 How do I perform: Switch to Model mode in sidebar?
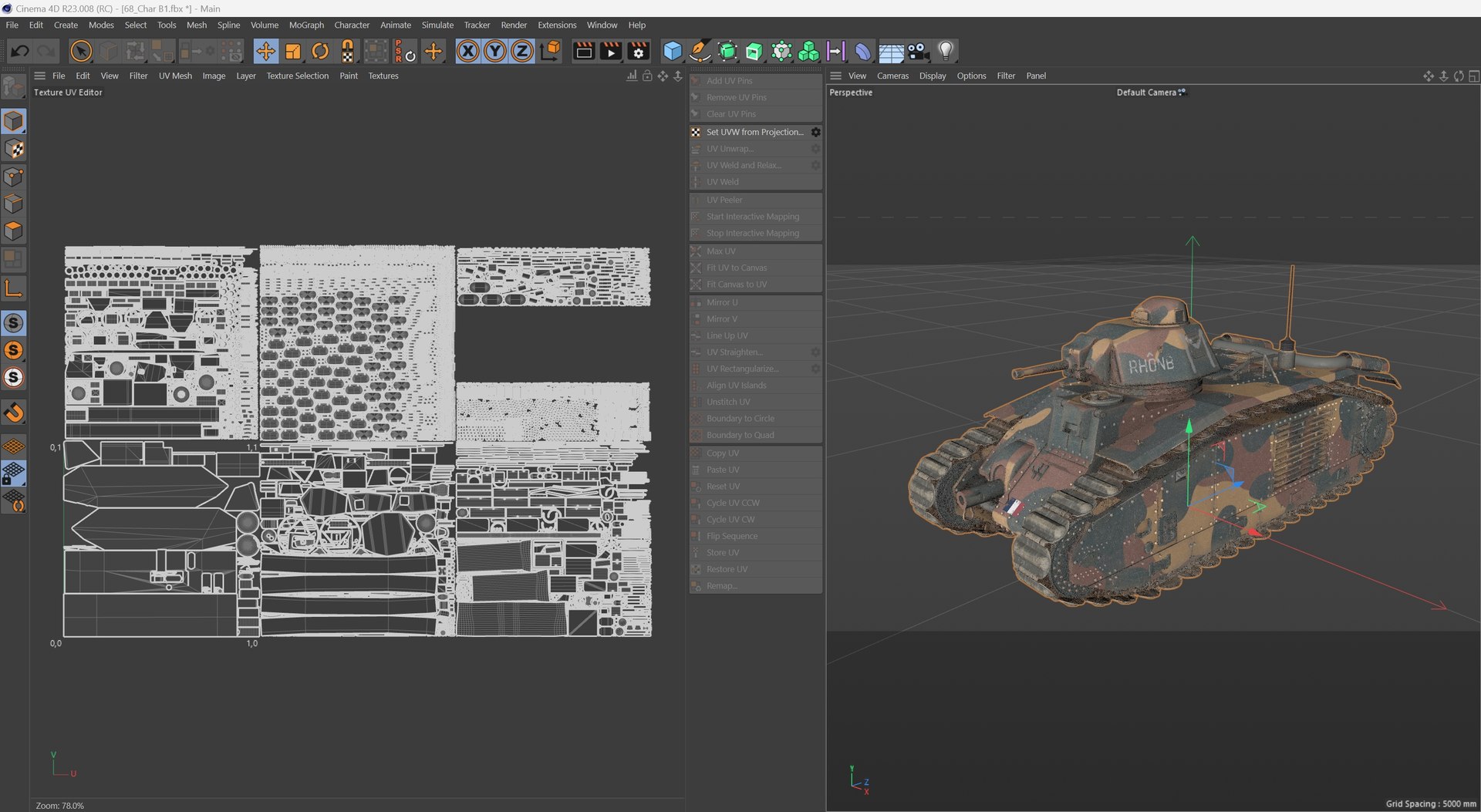point(14,122)
